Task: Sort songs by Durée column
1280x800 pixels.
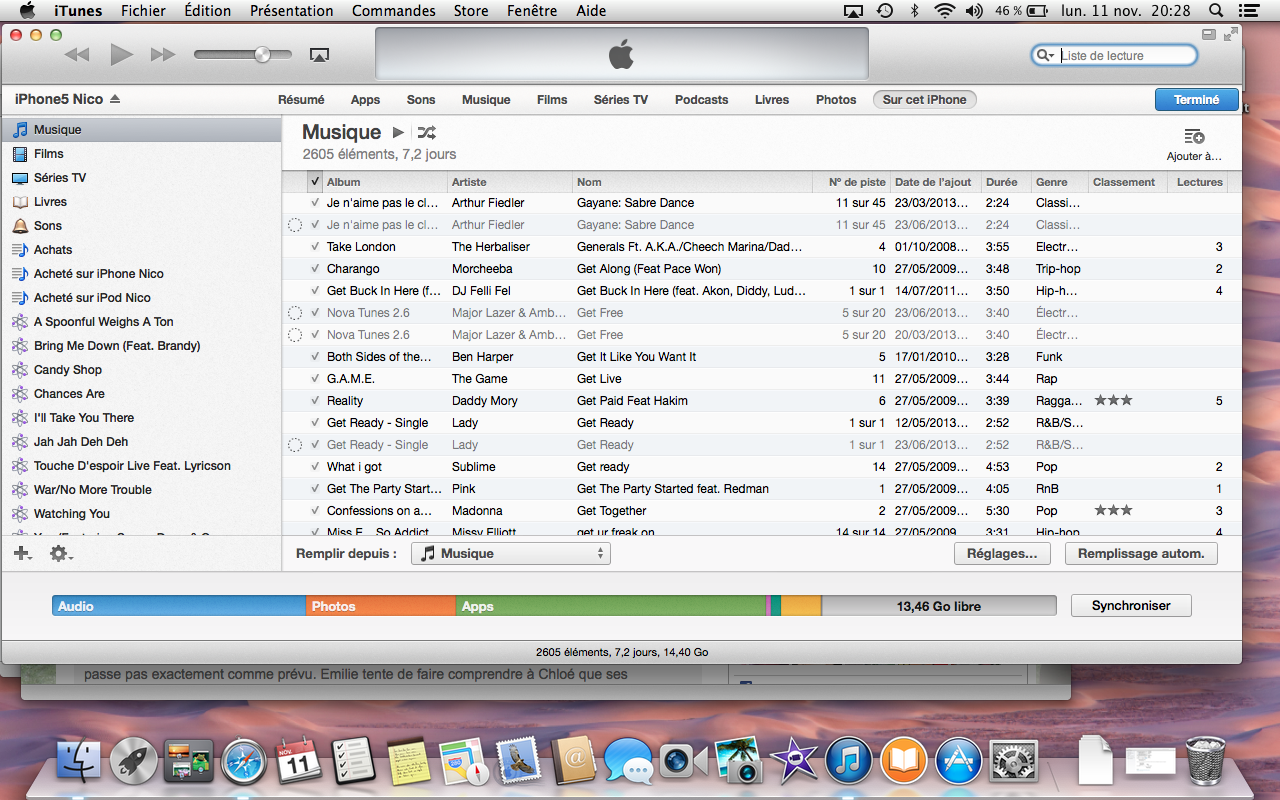Action: click(x=1006, y=182)
